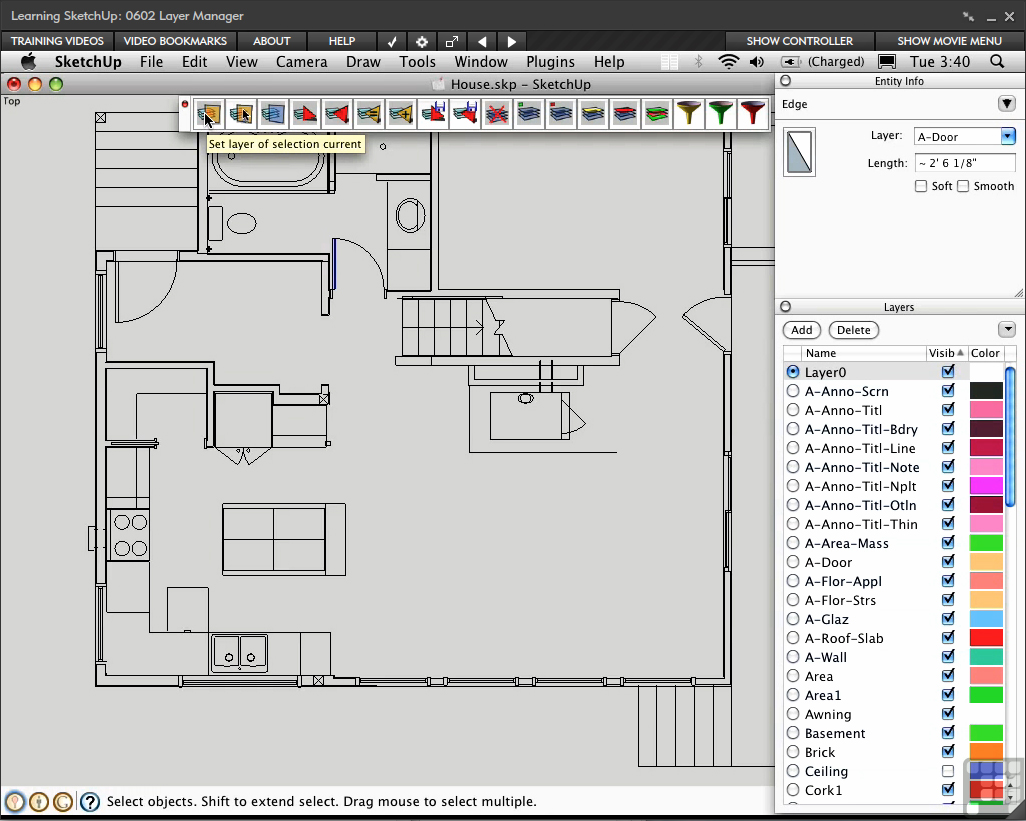Screen dimensions: 1026x821
Task: Click the second orange layer icon with cursor
Action: 241,114
